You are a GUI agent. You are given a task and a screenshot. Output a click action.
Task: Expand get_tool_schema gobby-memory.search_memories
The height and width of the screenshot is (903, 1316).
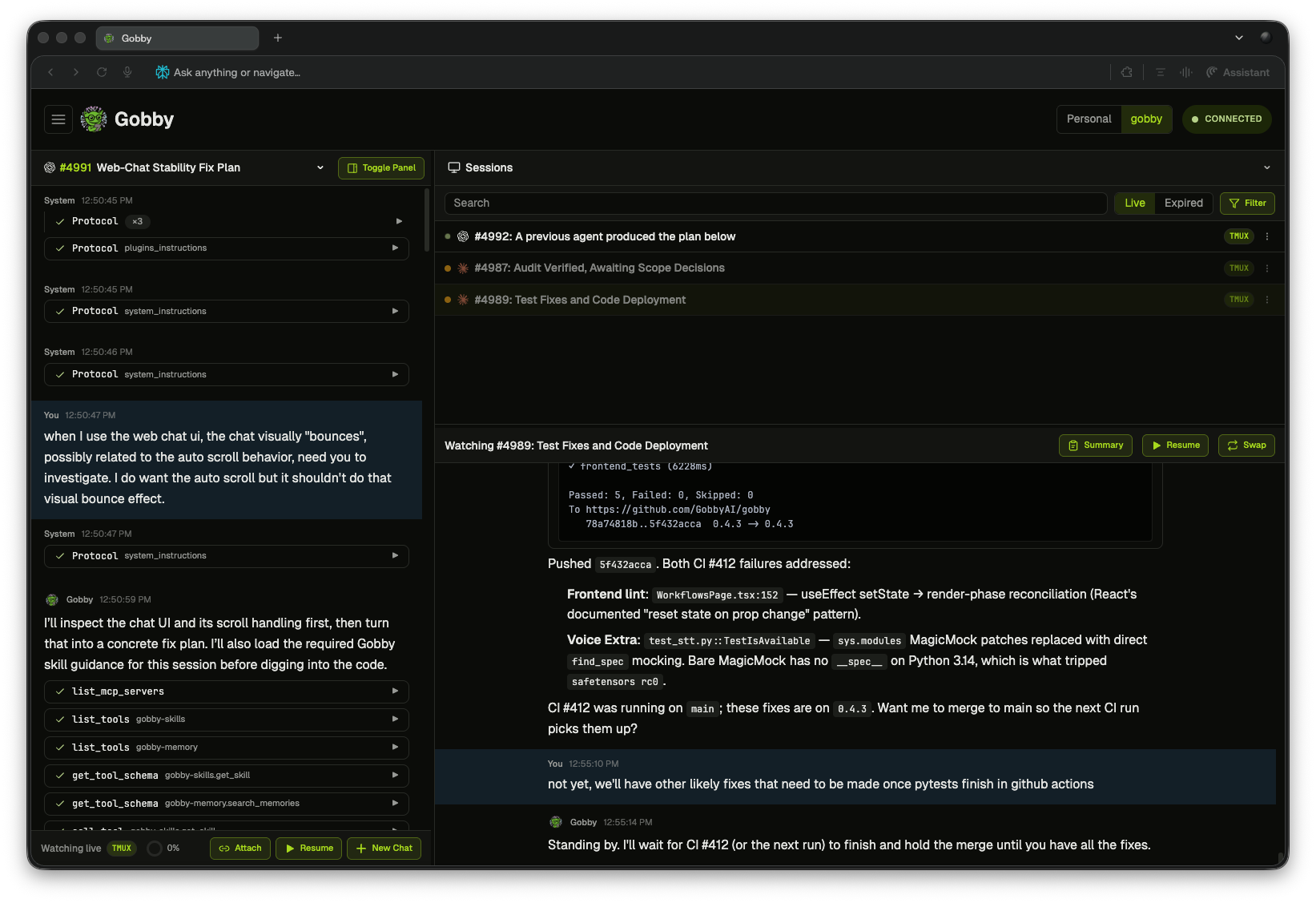227,804
